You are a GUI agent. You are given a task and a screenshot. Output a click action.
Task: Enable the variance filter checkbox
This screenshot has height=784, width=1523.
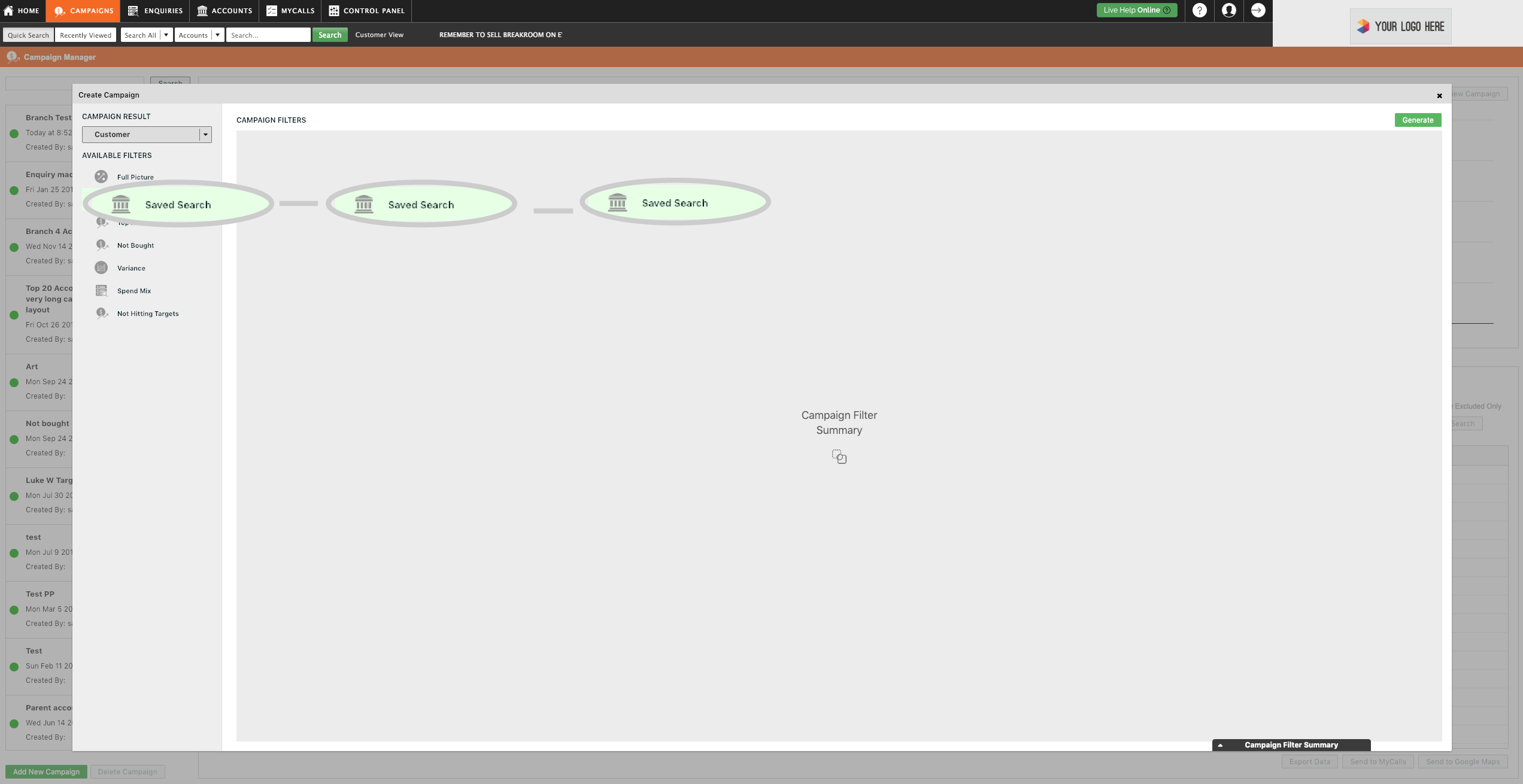click(x=100, y=268)
